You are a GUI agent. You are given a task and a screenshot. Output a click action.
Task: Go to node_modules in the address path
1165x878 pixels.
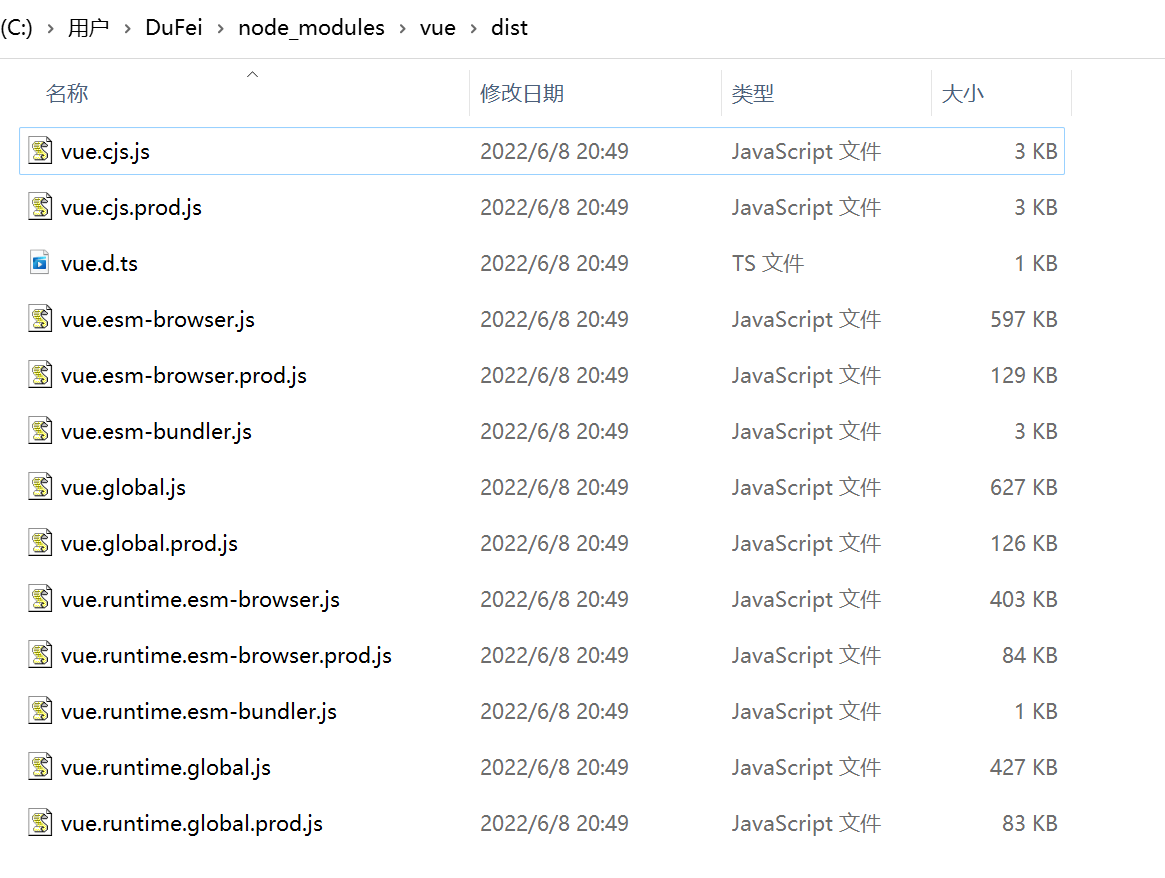point(311,28)
